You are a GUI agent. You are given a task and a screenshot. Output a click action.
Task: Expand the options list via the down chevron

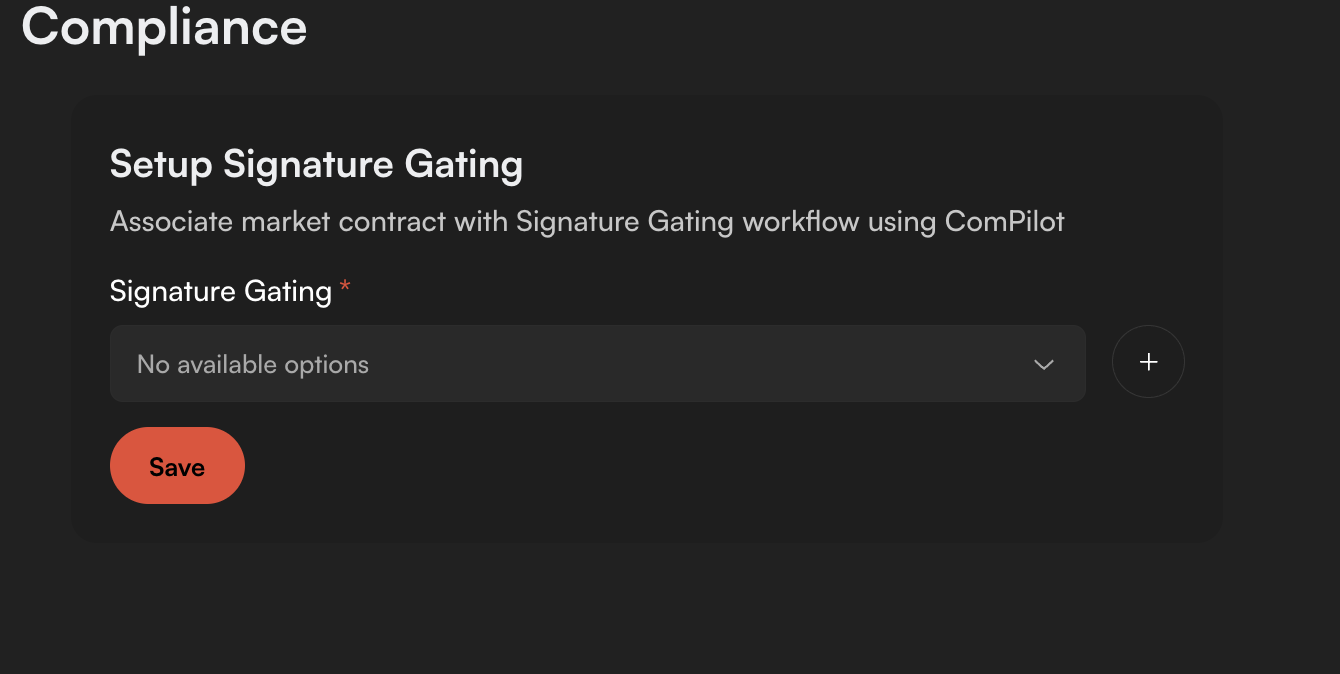[x=1044, y=365]
